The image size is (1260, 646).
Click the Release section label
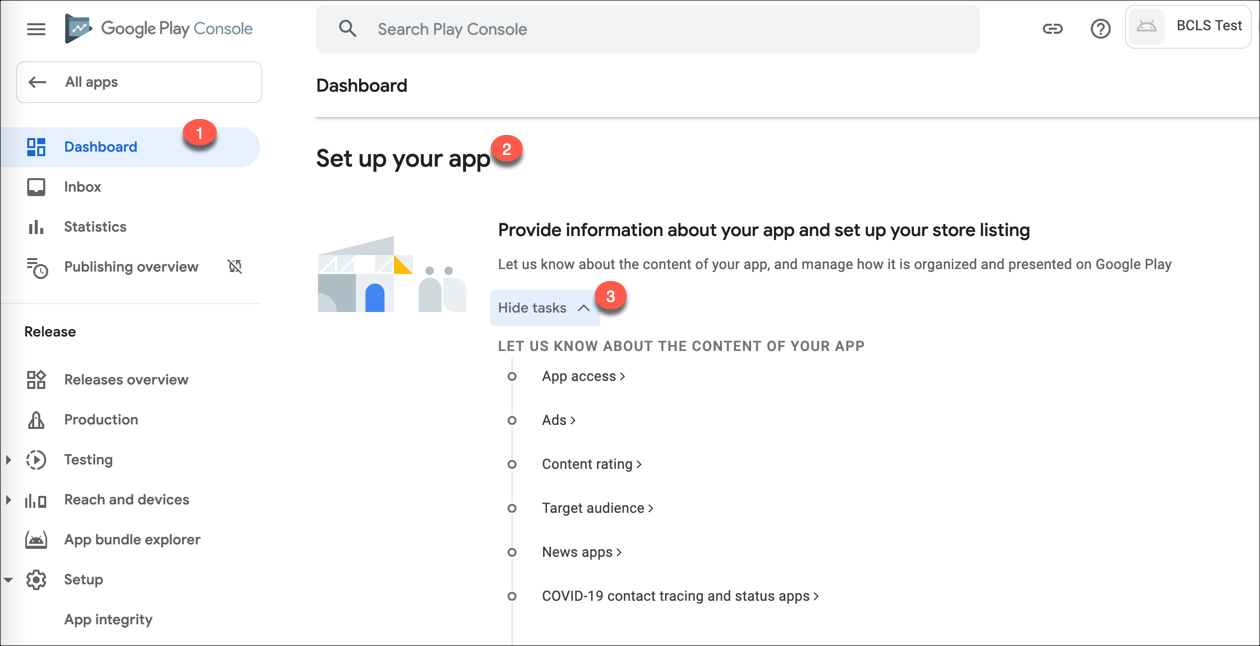tap(50, 332)
